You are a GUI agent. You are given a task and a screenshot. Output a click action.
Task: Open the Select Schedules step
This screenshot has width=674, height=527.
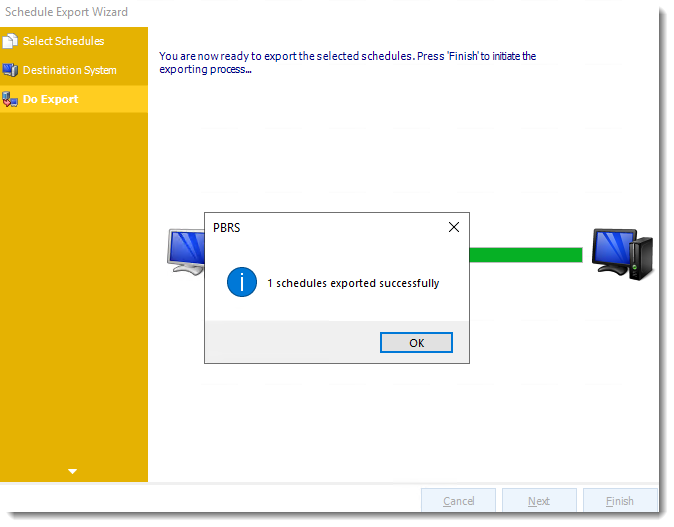(74, 41)
